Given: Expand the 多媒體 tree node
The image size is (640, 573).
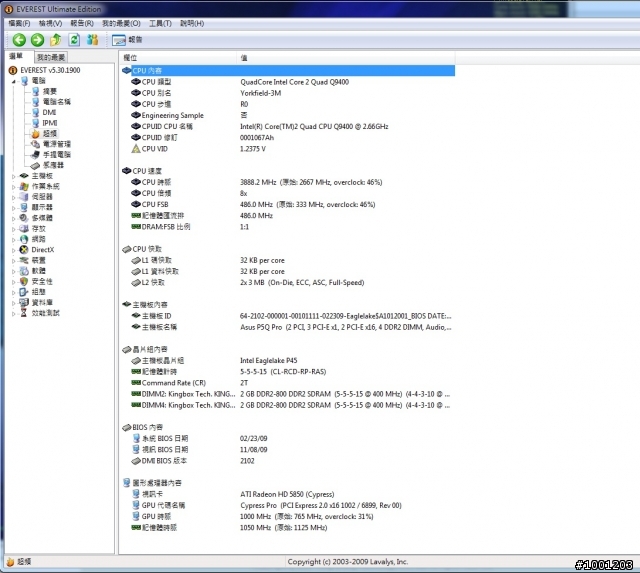Looking at the screenshot, I should [x=13, y=219].
